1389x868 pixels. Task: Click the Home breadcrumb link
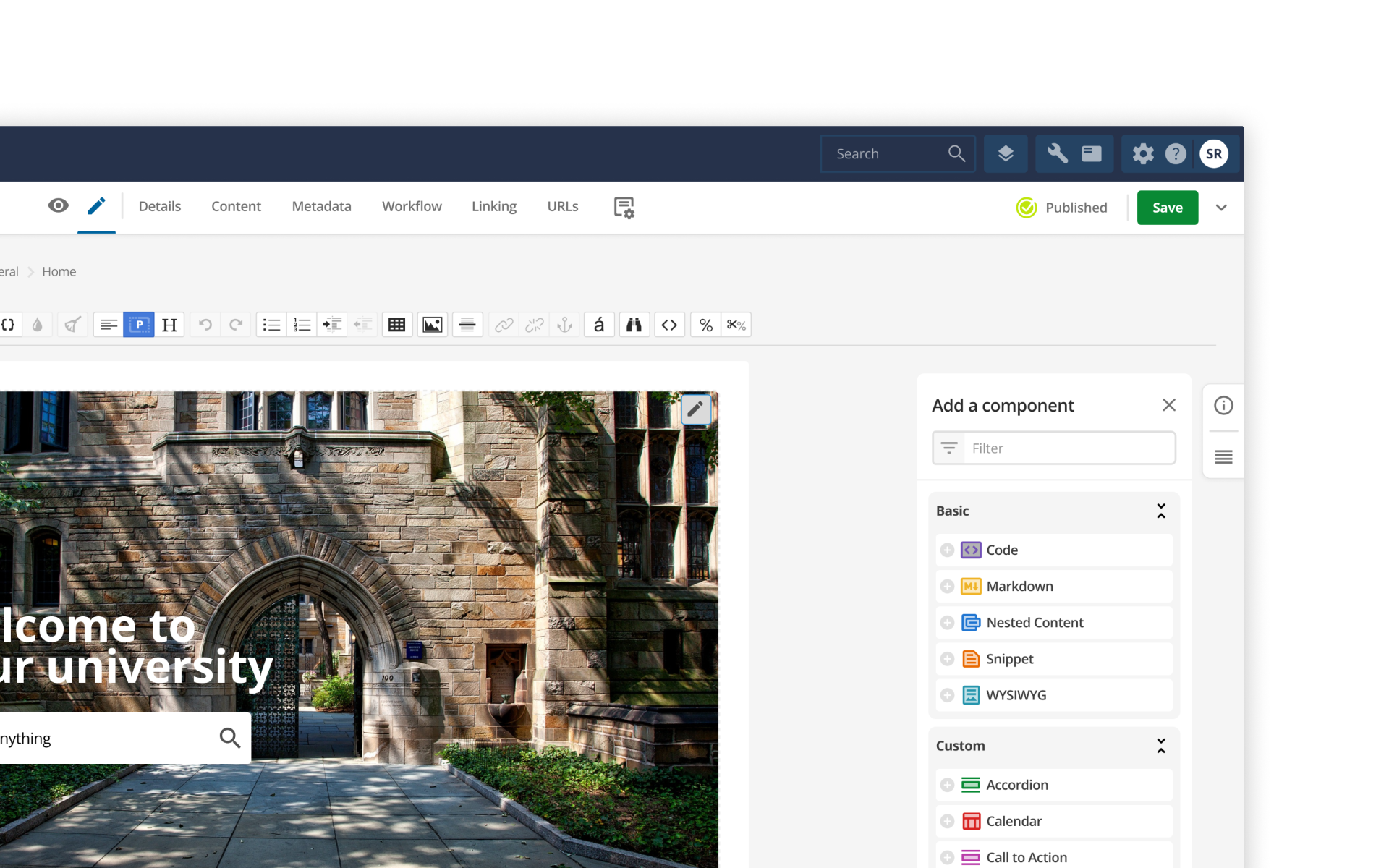59,271
